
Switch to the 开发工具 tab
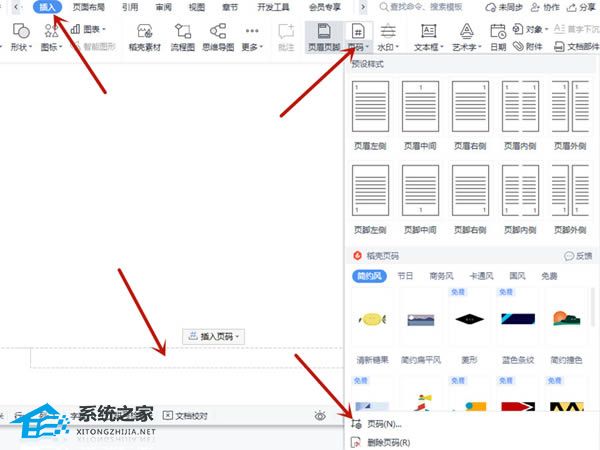273,7
